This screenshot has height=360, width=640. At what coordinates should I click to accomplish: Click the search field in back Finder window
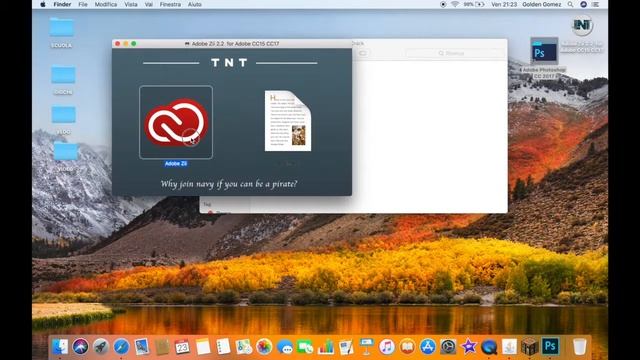[454, 53]
